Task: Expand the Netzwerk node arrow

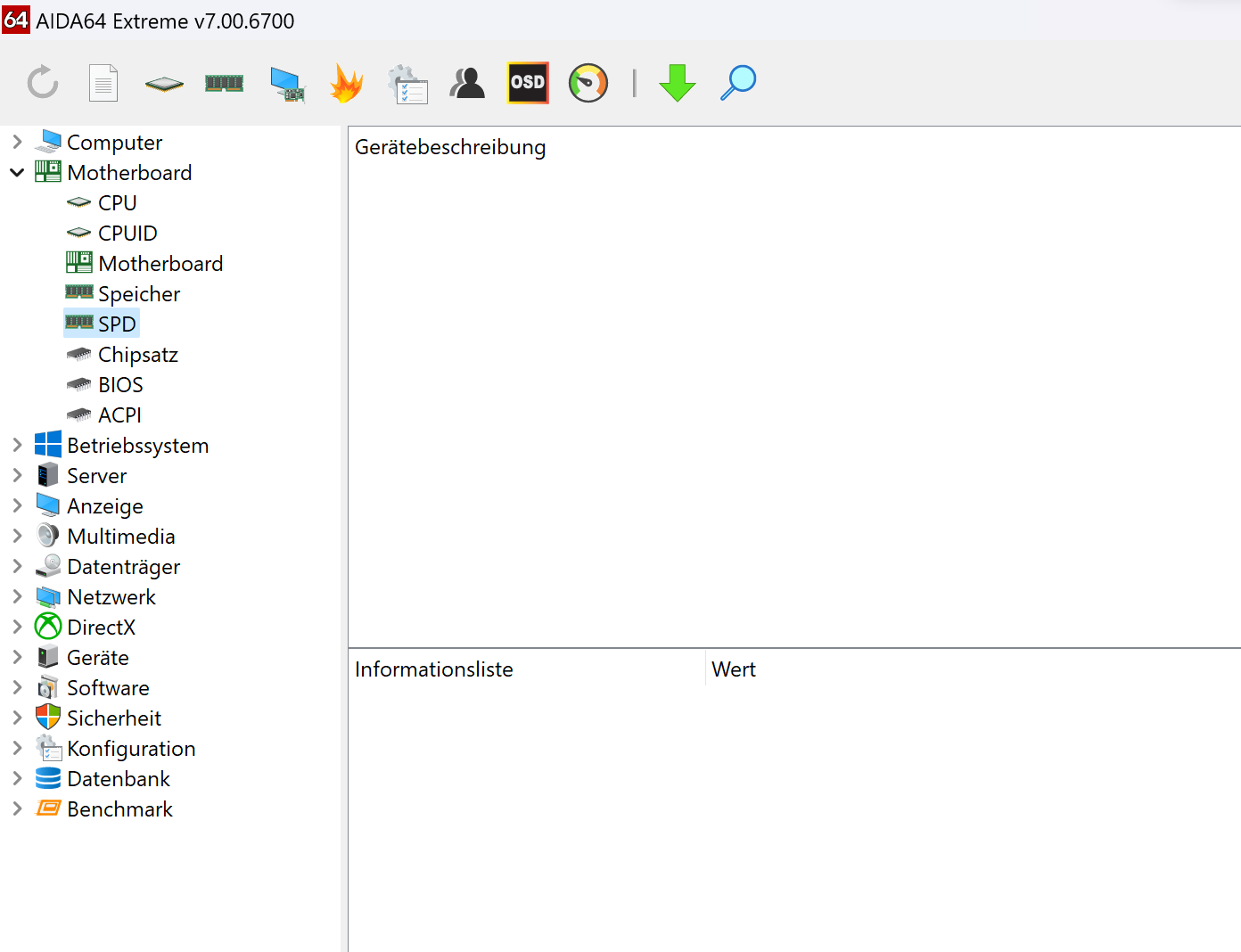Action: (x=17, y=596)
